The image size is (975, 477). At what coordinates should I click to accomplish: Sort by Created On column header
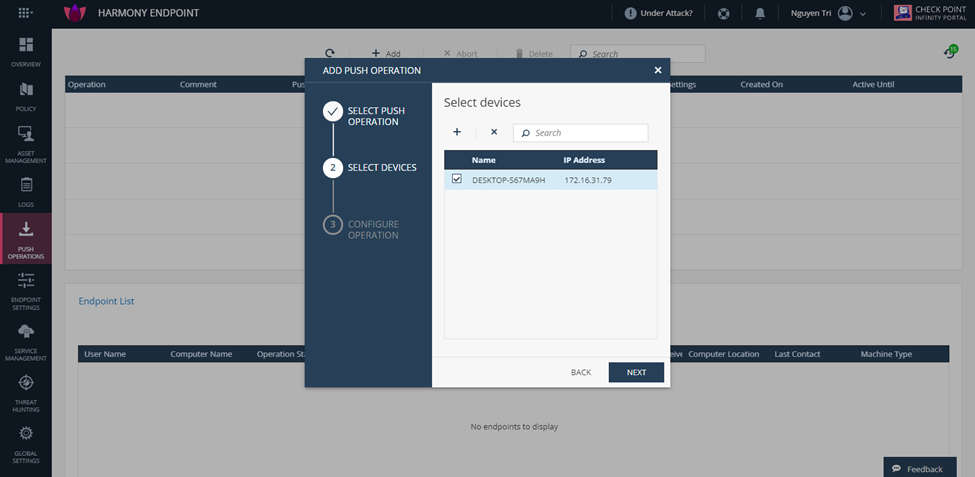pos(762,84)
